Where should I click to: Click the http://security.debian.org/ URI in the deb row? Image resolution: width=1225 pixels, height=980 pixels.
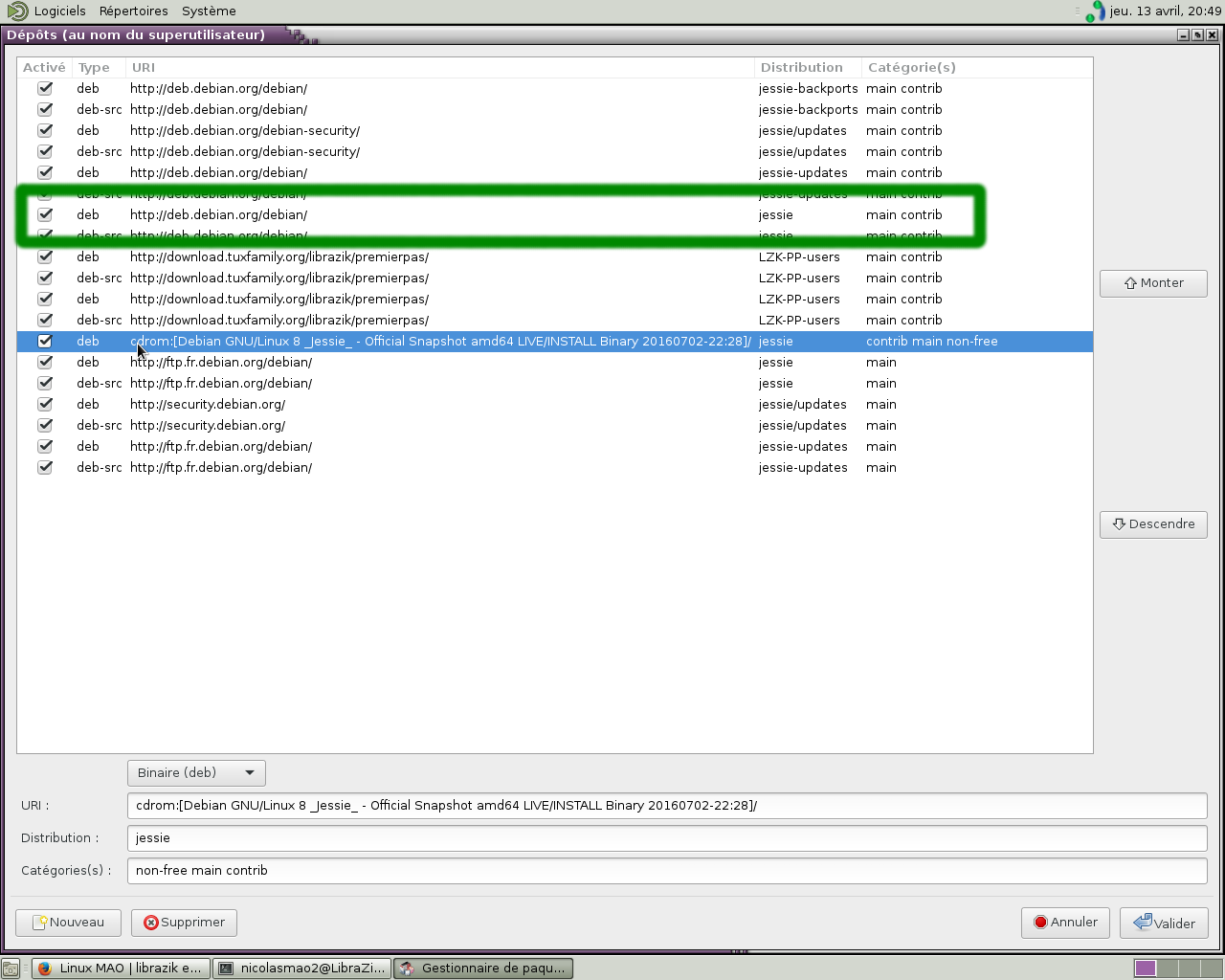click(x=208, y=405)
